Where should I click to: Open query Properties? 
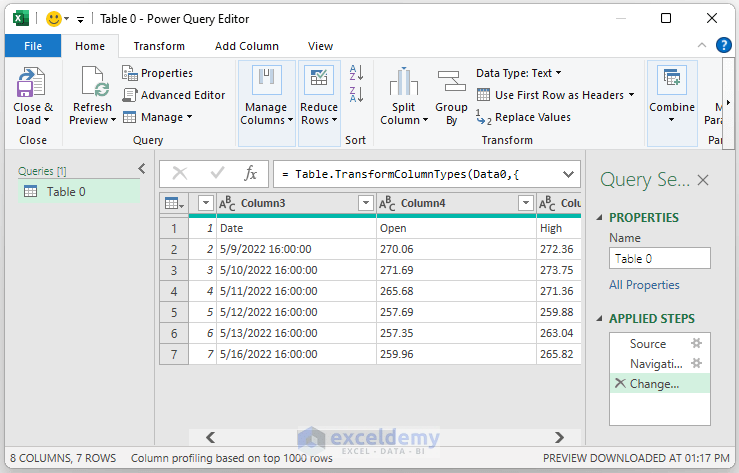157,73
